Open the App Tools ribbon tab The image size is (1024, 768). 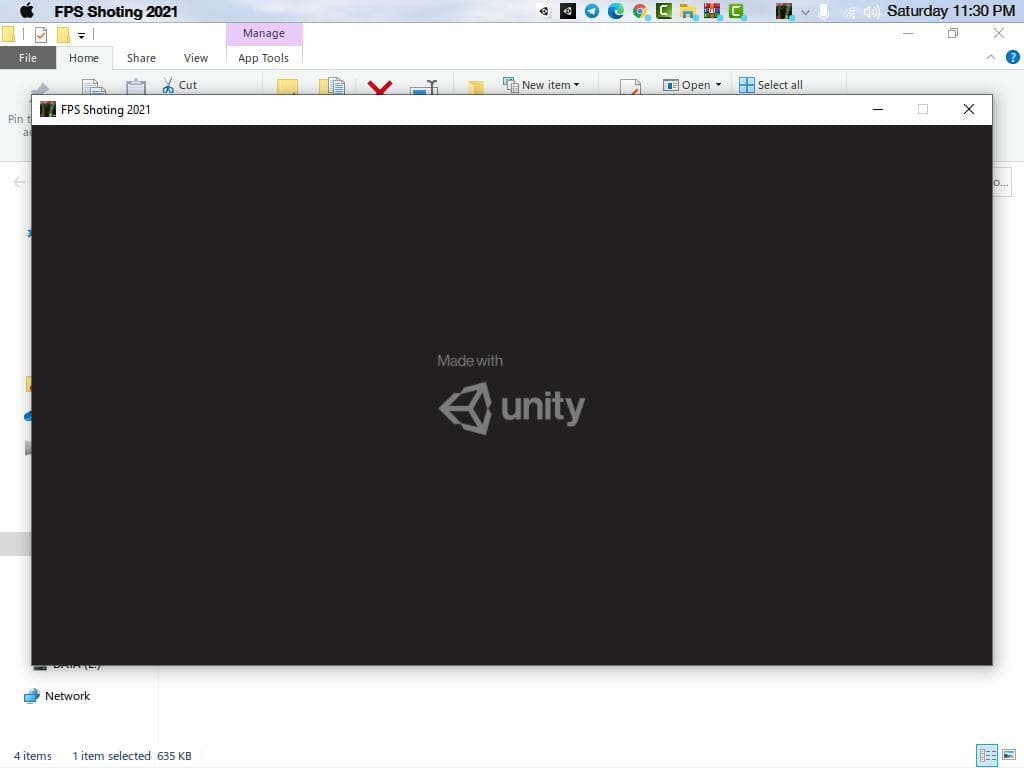click(x=263, y=57)
